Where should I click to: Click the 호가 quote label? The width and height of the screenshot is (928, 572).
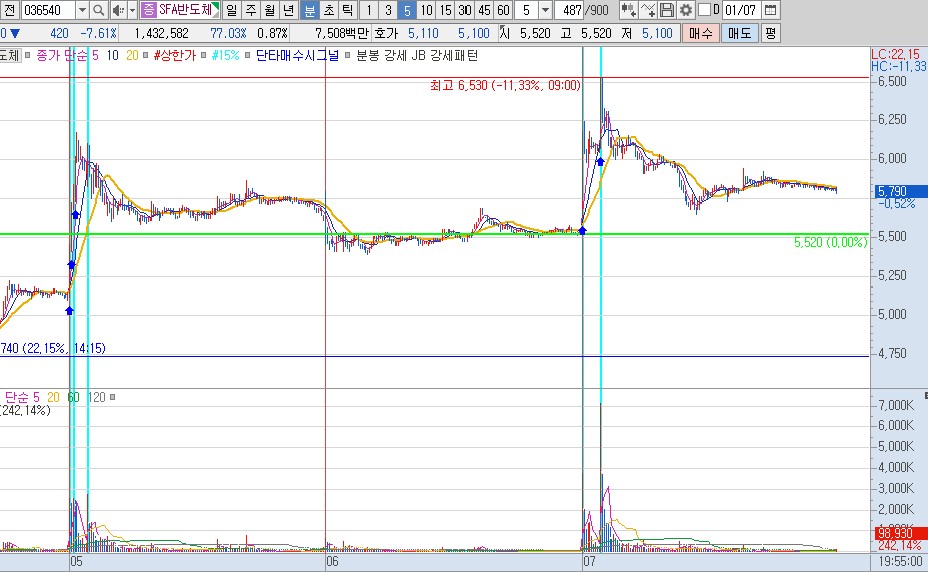tap(386, 33)
